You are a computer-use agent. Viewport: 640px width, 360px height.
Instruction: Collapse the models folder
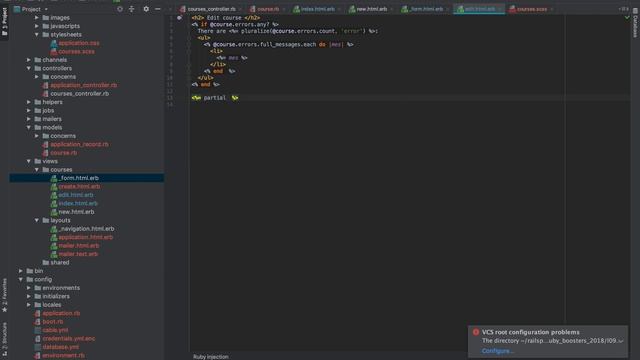tap(29, 127)
